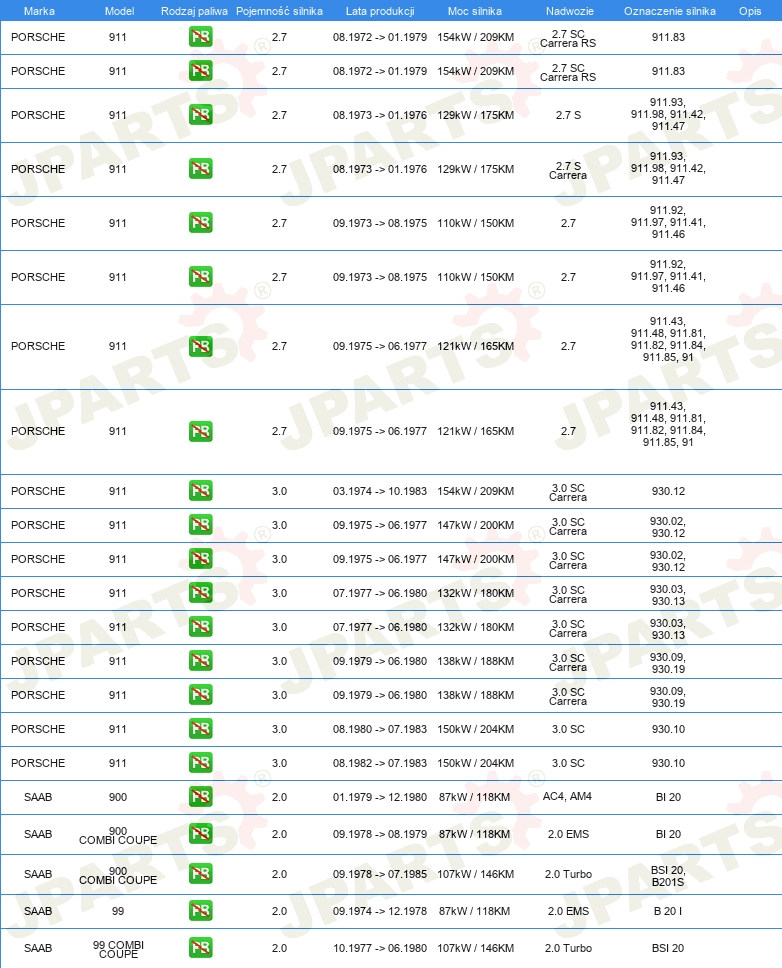Click 154kW / 209KM in the 3.0 SC Carrera row
This screenshot has height=968, width=782.
coord(475,491)
